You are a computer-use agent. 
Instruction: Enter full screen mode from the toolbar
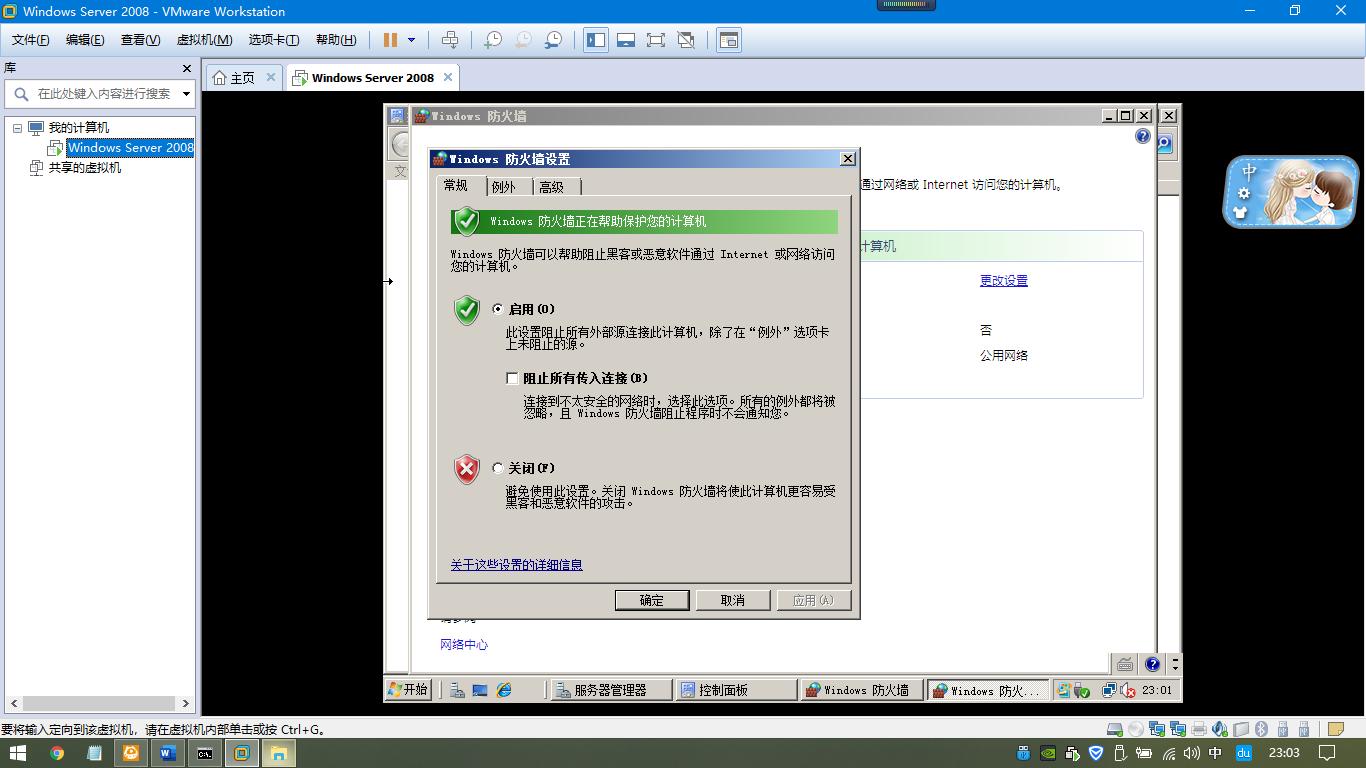click(x=656, y=40)
